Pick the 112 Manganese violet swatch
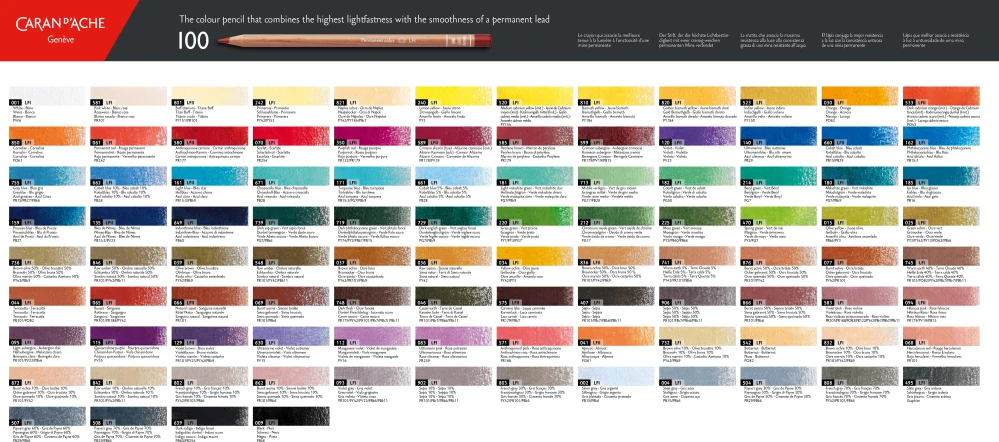999x442 pixels. tap(373, 336)
